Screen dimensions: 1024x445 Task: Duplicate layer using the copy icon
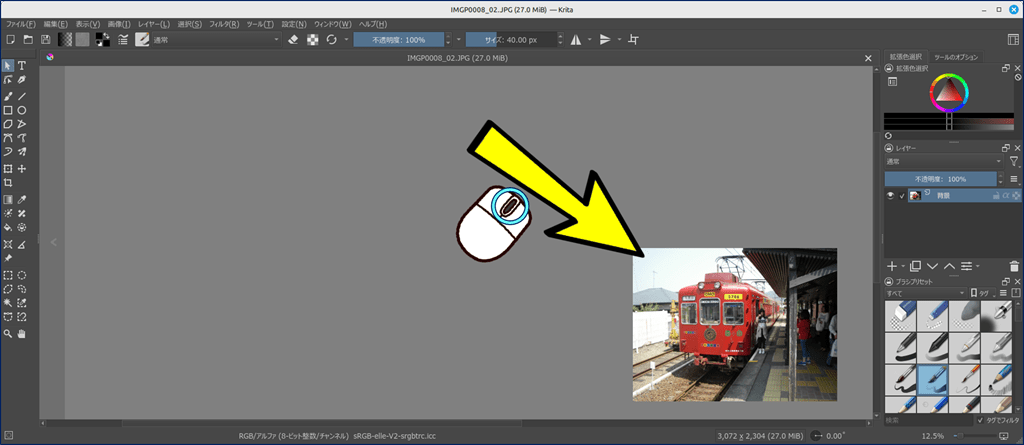pos(915,267)
